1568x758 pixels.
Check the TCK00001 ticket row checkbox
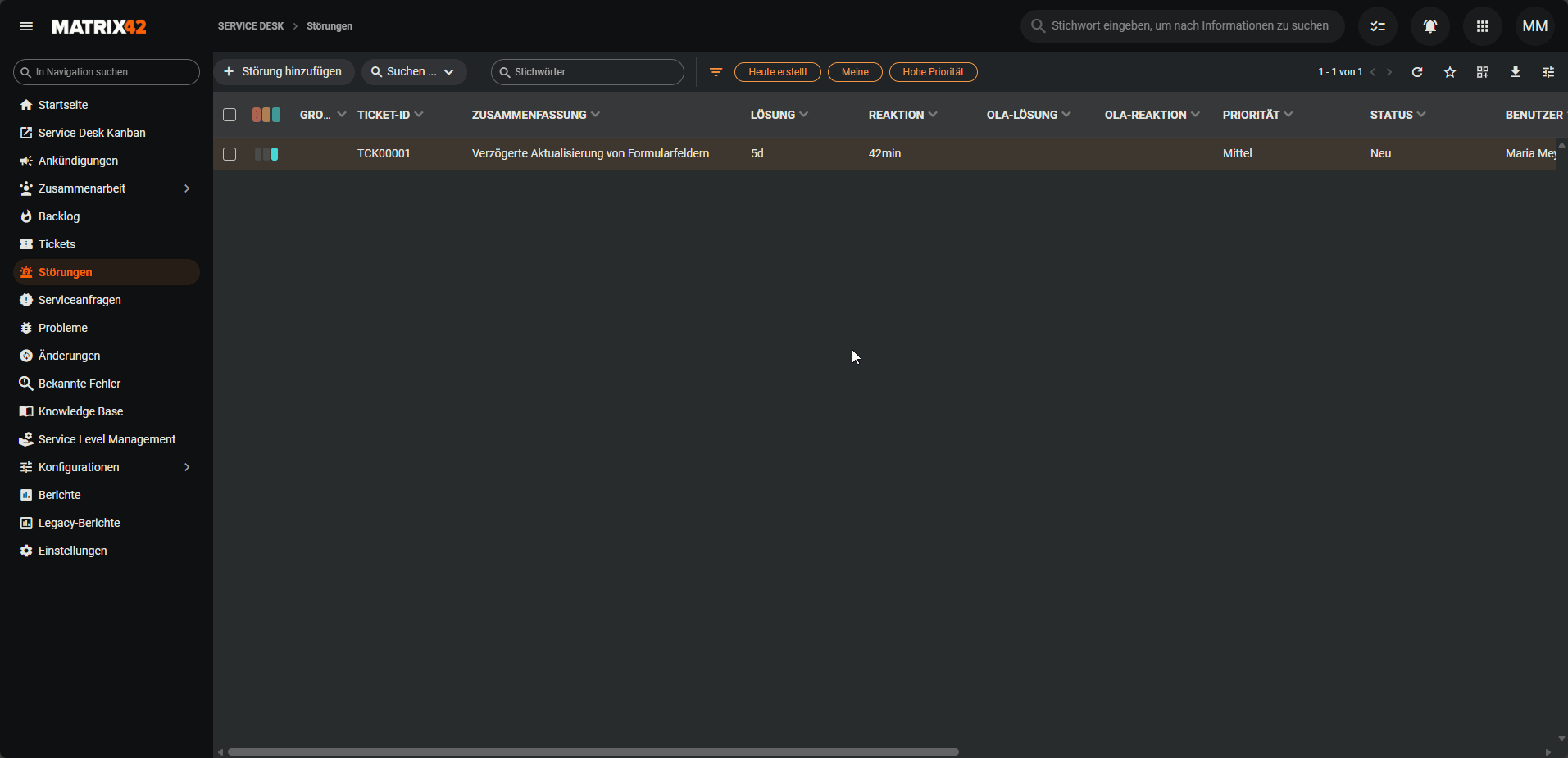[x=230, y=154]
